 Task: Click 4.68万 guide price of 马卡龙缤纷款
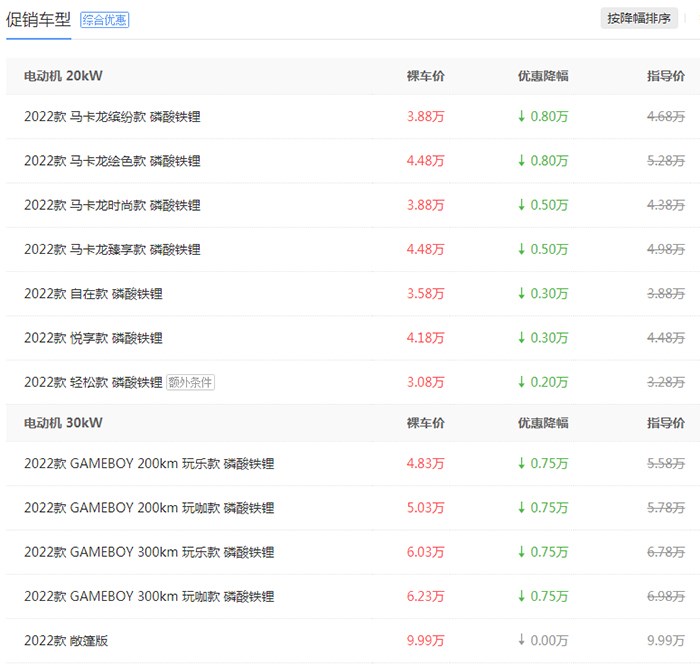(x=666, y=117)
